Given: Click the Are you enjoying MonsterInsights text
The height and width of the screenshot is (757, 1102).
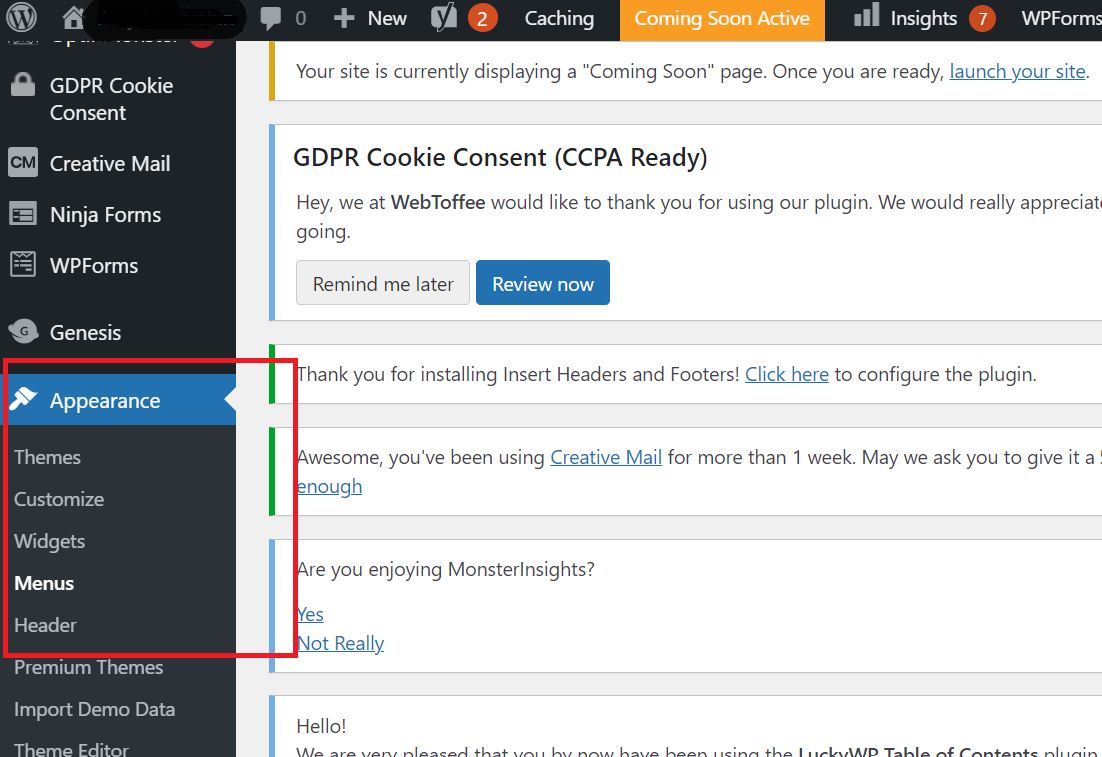Looking at the screenshot, I should tap(445, 569).
